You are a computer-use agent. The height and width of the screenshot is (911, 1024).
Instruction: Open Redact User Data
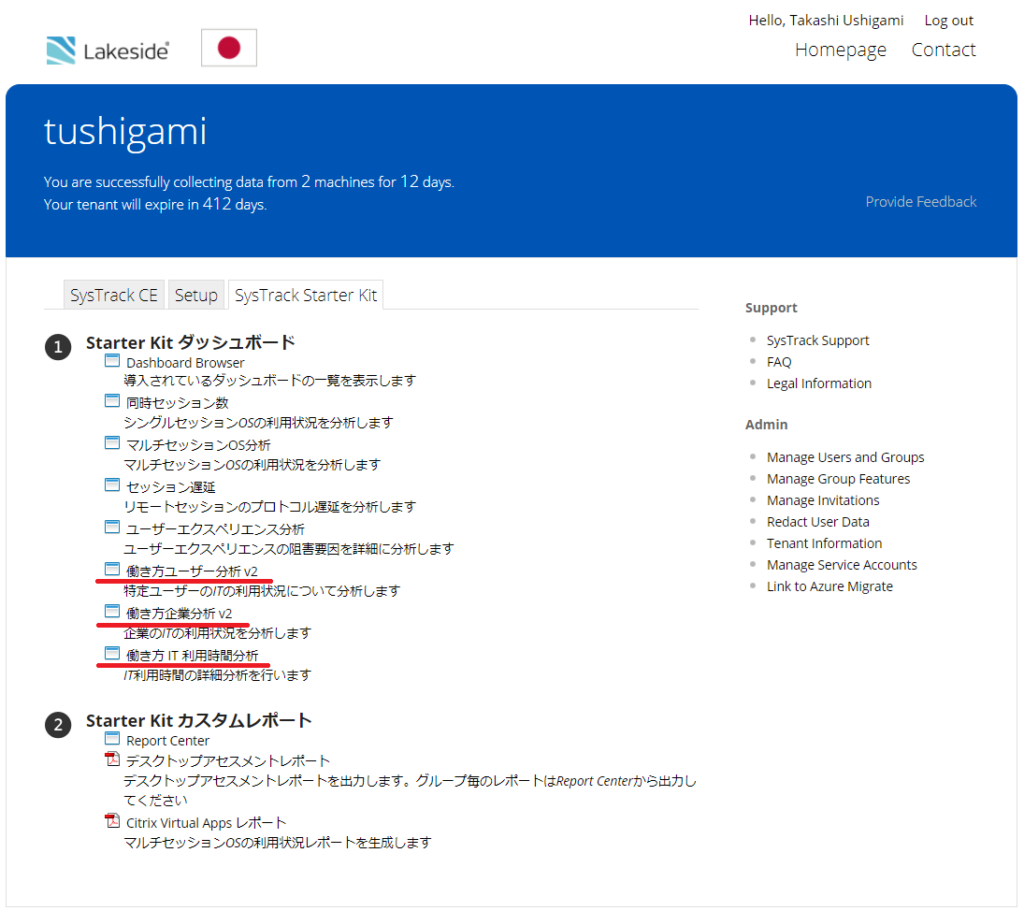click(818, 522)
